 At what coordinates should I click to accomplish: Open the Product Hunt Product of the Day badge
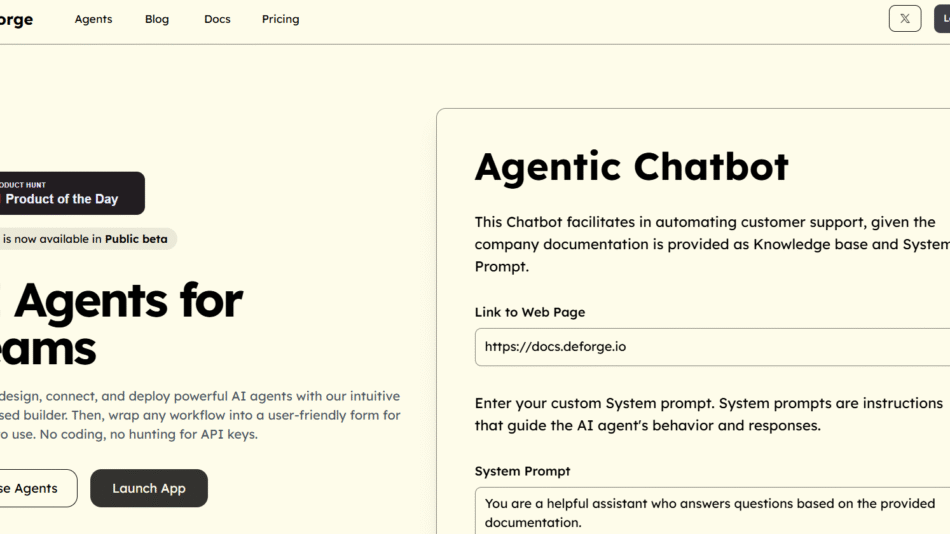[70, 193]
